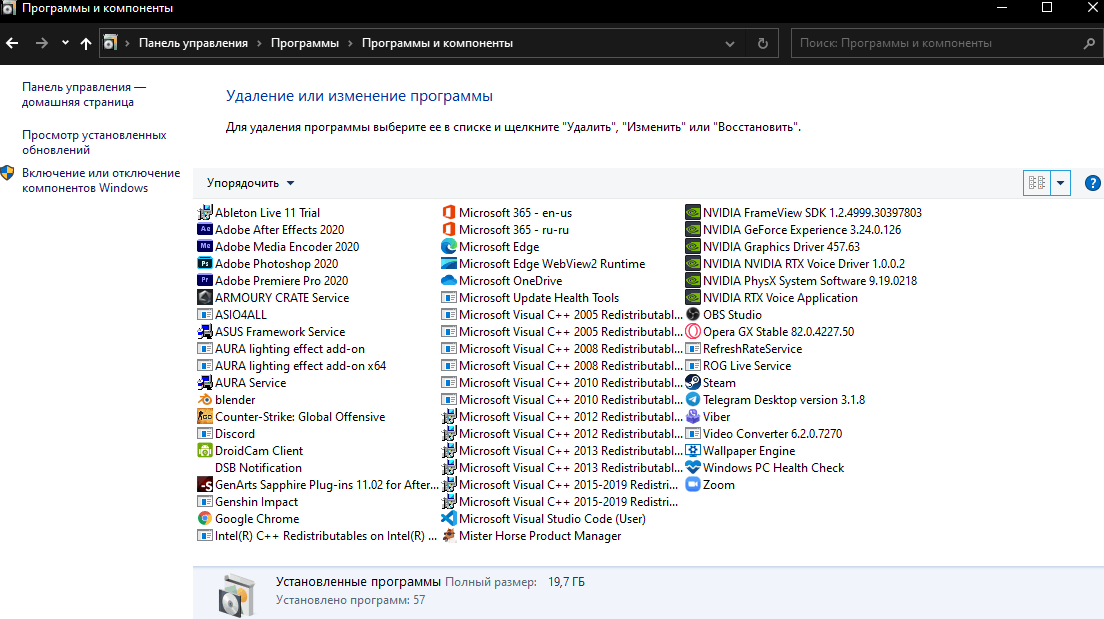Select the RefreshRateService entry

(744, 349)
